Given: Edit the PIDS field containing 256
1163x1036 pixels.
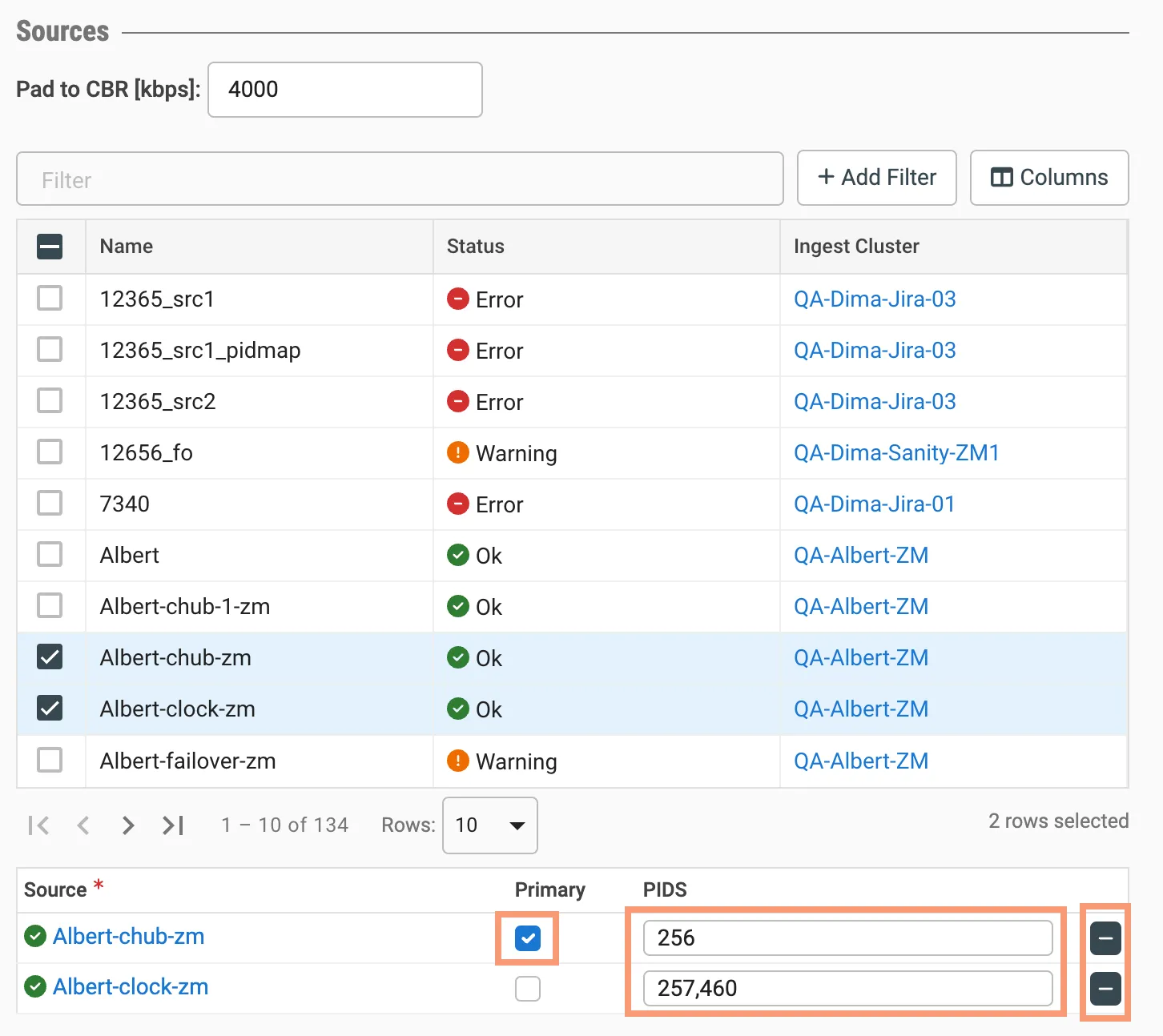Looking at the screenshot, I should point(847,938).
